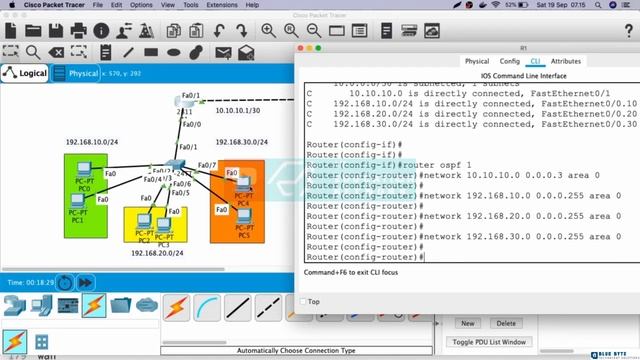Screen dimensions: 640x360
Task: Choose the Add Complex PDU open envelope icon
Action: point(246,53)
